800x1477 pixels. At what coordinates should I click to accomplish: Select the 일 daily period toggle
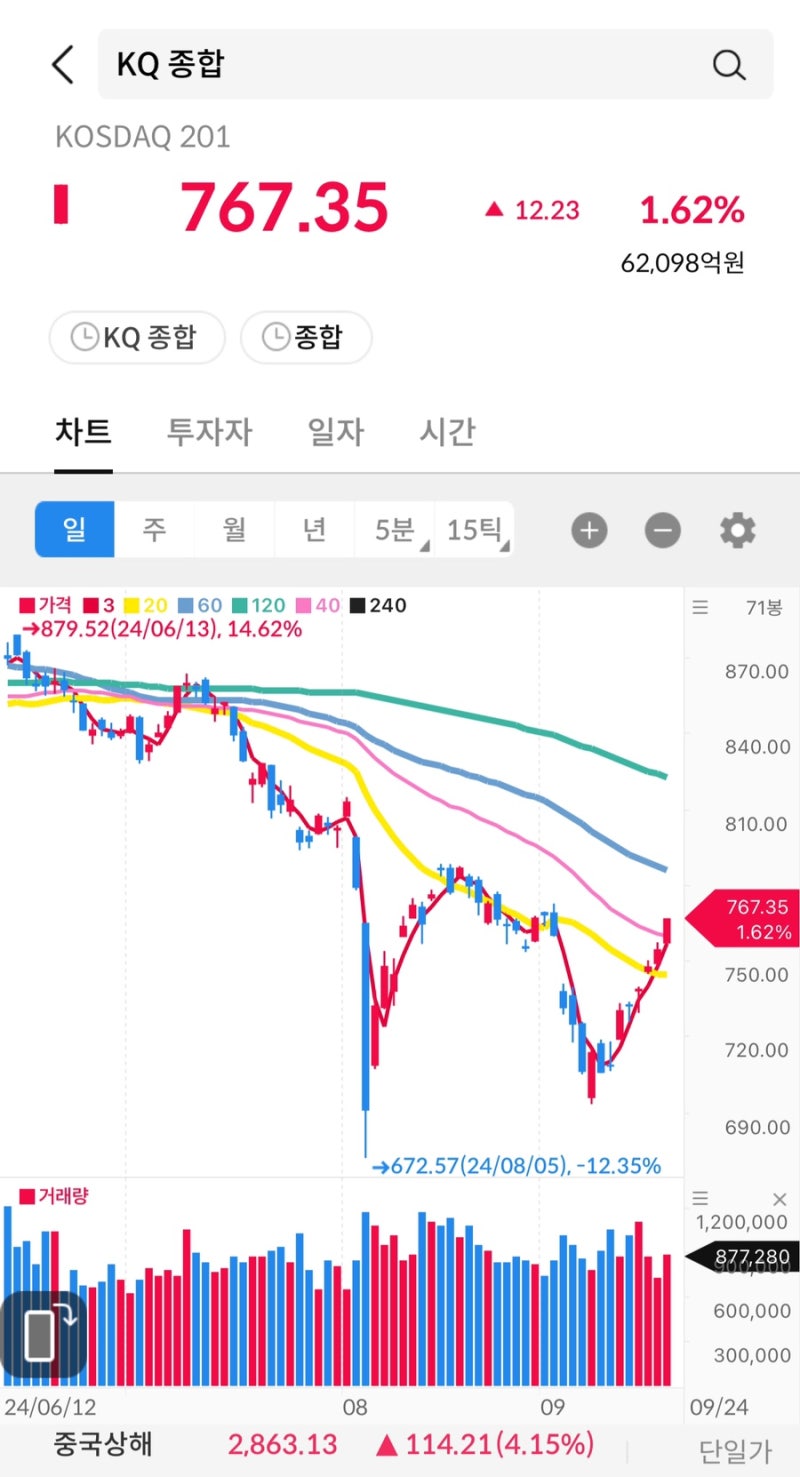(x=75, y=529)
